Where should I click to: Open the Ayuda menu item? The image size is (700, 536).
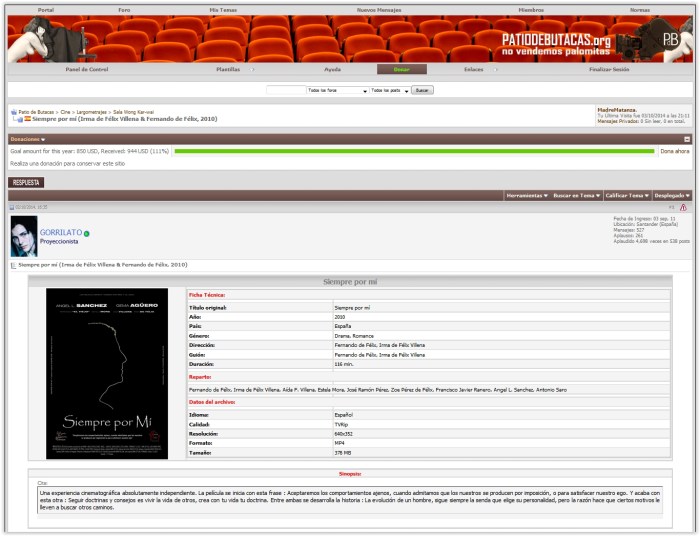coord(332,70)
